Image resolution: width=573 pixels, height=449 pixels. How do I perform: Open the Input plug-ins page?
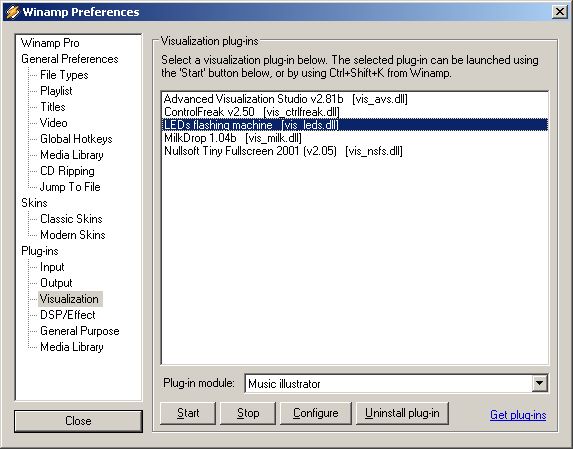(52, 267)
